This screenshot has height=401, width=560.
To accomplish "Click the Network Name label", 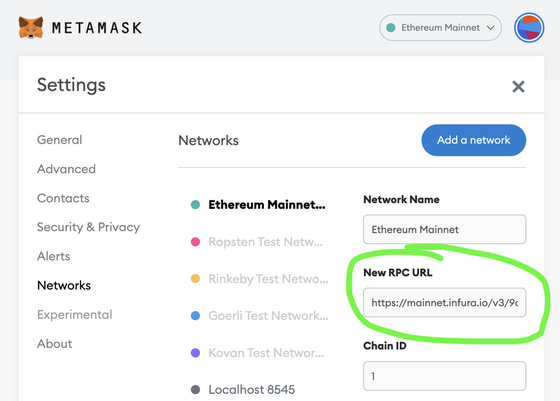I will point(401,199).
